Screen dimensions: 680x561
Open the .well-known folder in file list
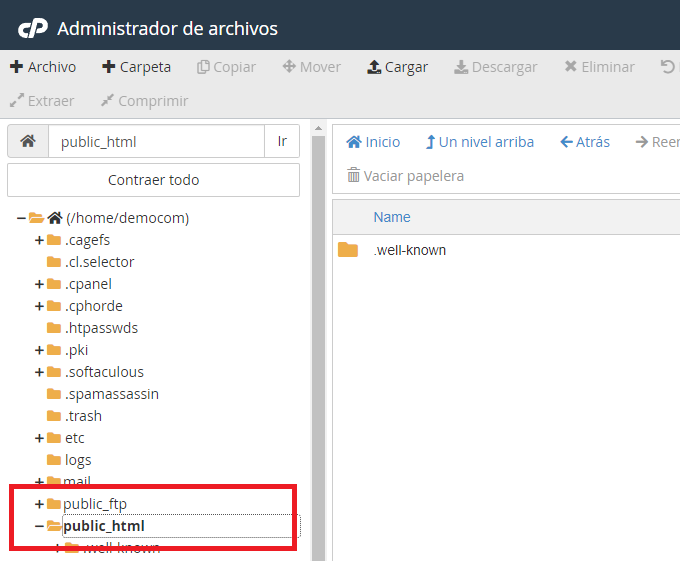[x=409, y=250]
